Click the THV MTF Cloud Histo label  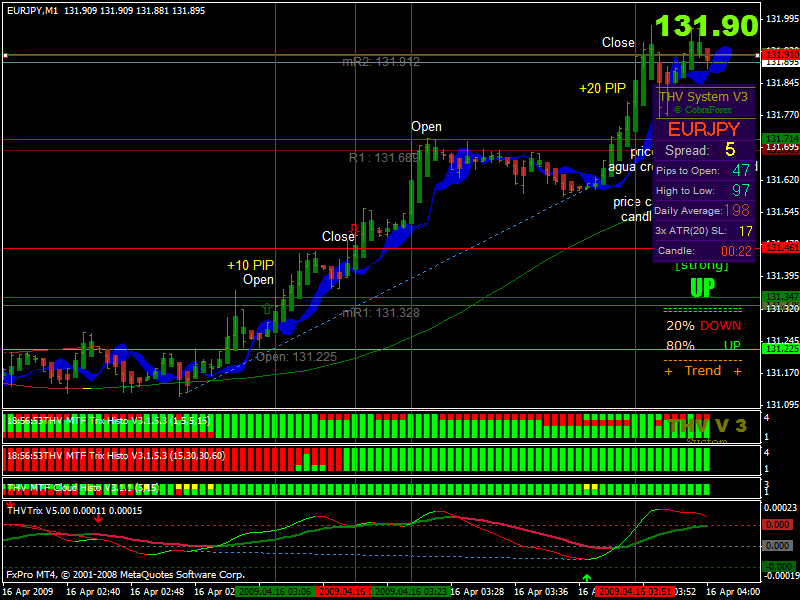83,488
